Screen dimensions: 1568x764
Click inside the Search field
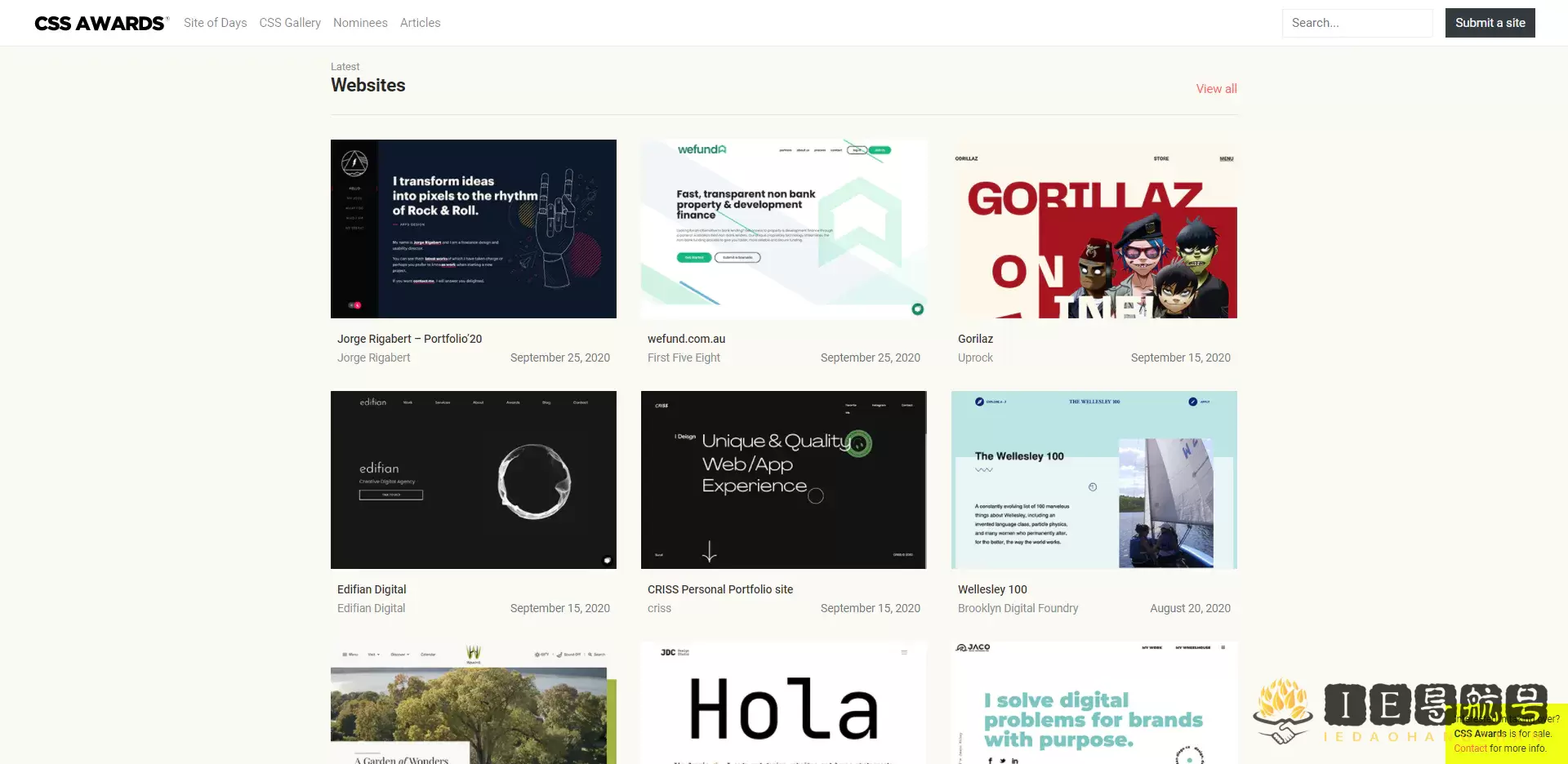pyautogui.click(x=1356, y=23)
